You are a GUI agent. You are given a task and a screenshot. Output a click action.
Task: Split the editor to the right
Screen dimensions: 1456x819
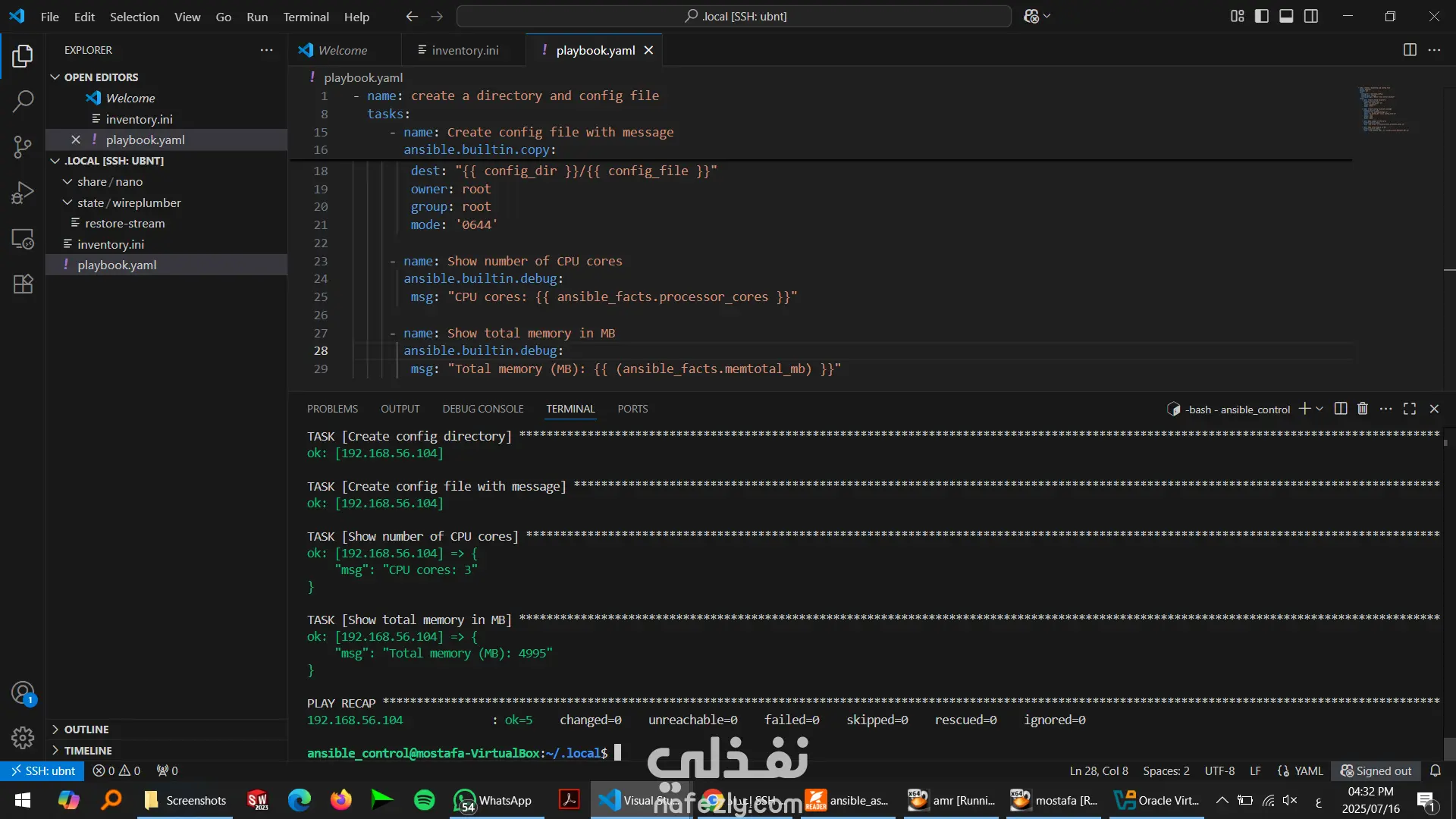(x=1410, y=50)
